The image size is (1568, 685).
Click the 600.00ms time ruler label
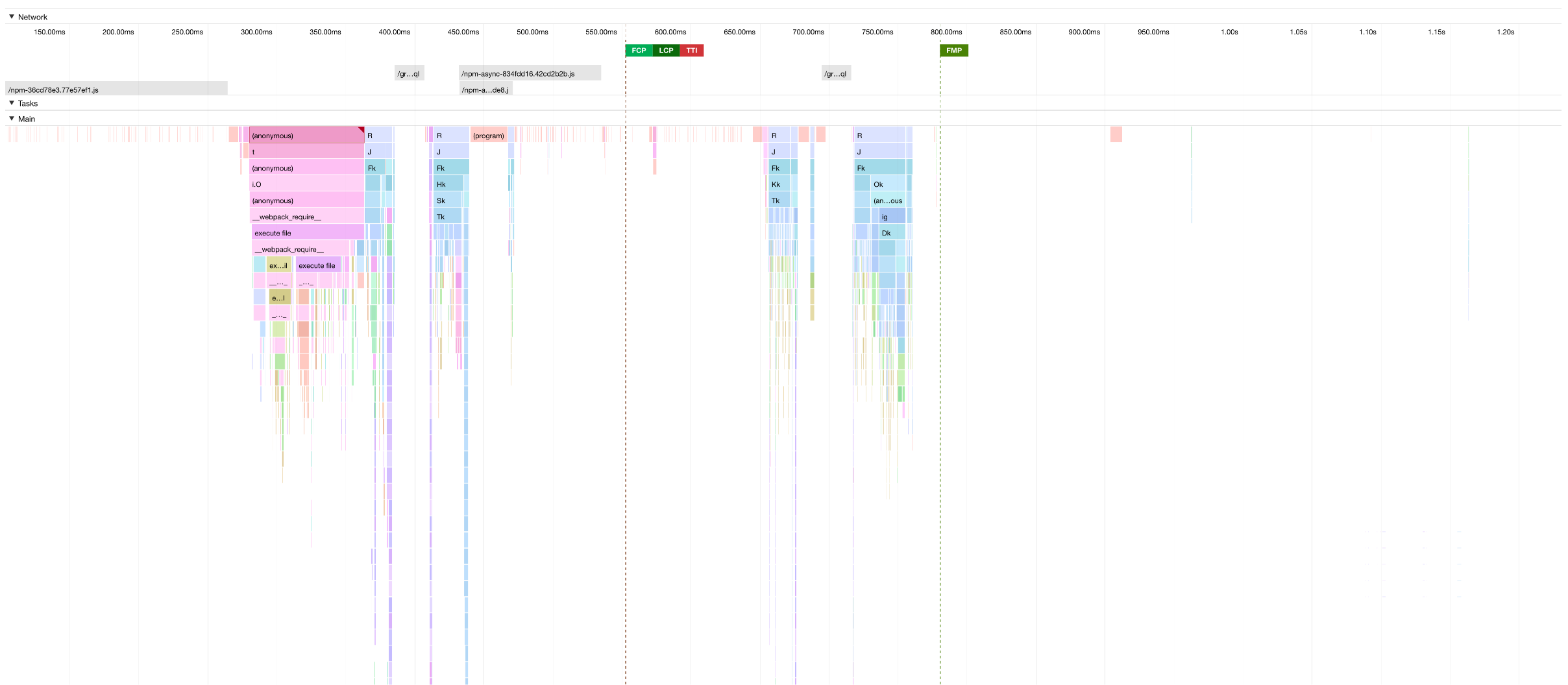pos(670,32)
